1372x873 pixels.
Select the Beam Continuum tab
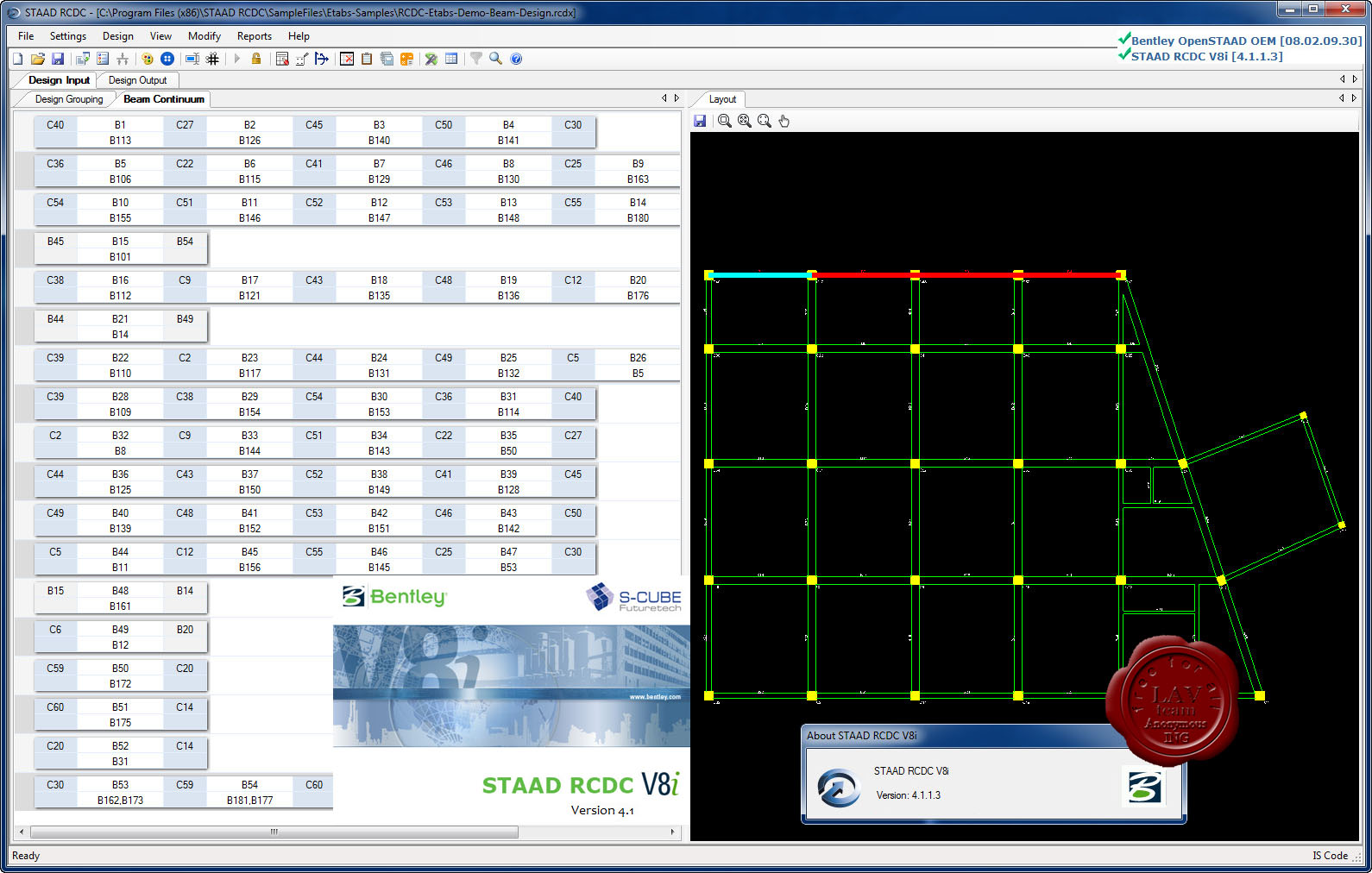(164, 99)
